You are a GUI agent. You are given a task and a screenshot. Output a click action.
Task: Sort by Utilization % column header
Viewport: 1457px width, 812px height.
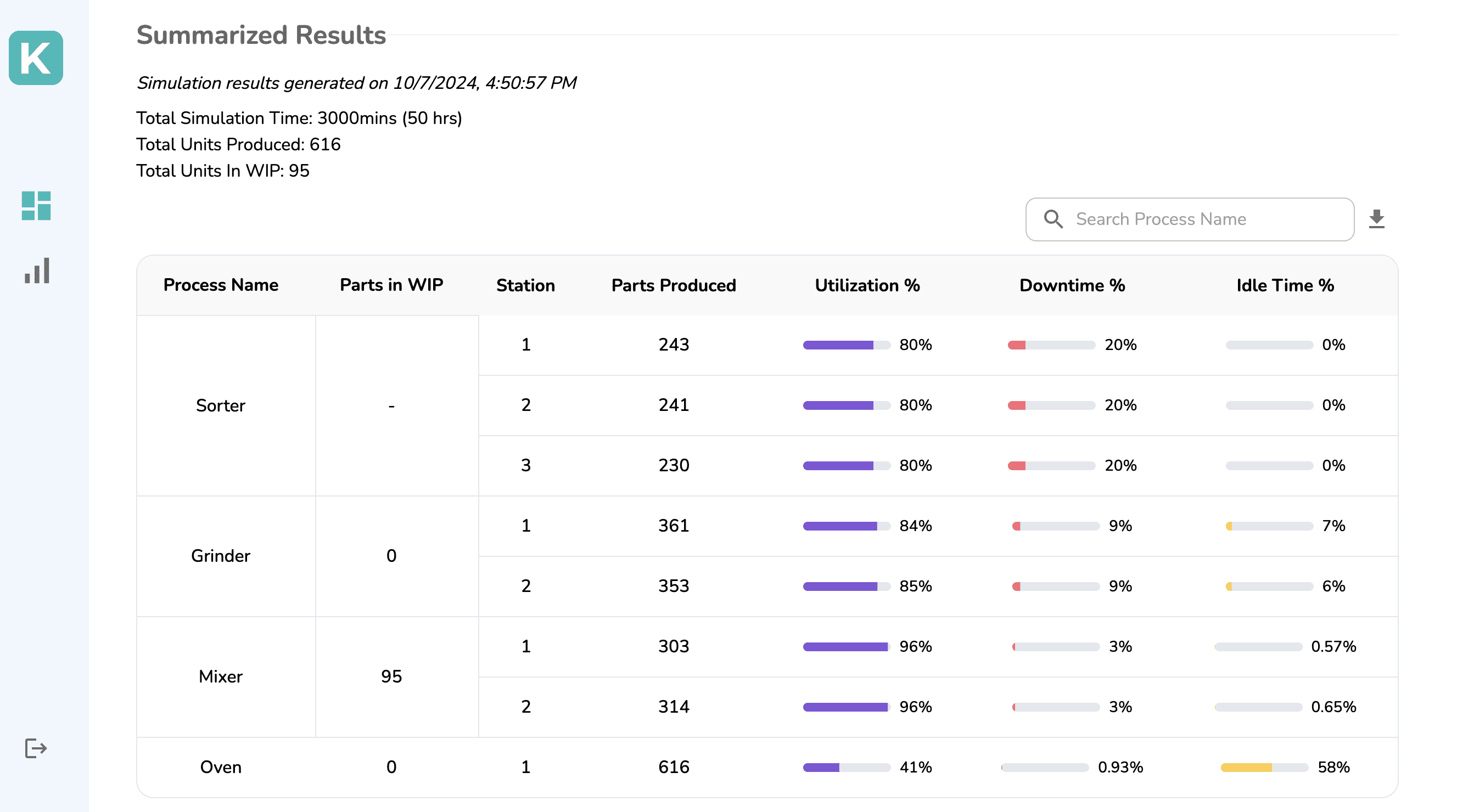pos(866,285)
